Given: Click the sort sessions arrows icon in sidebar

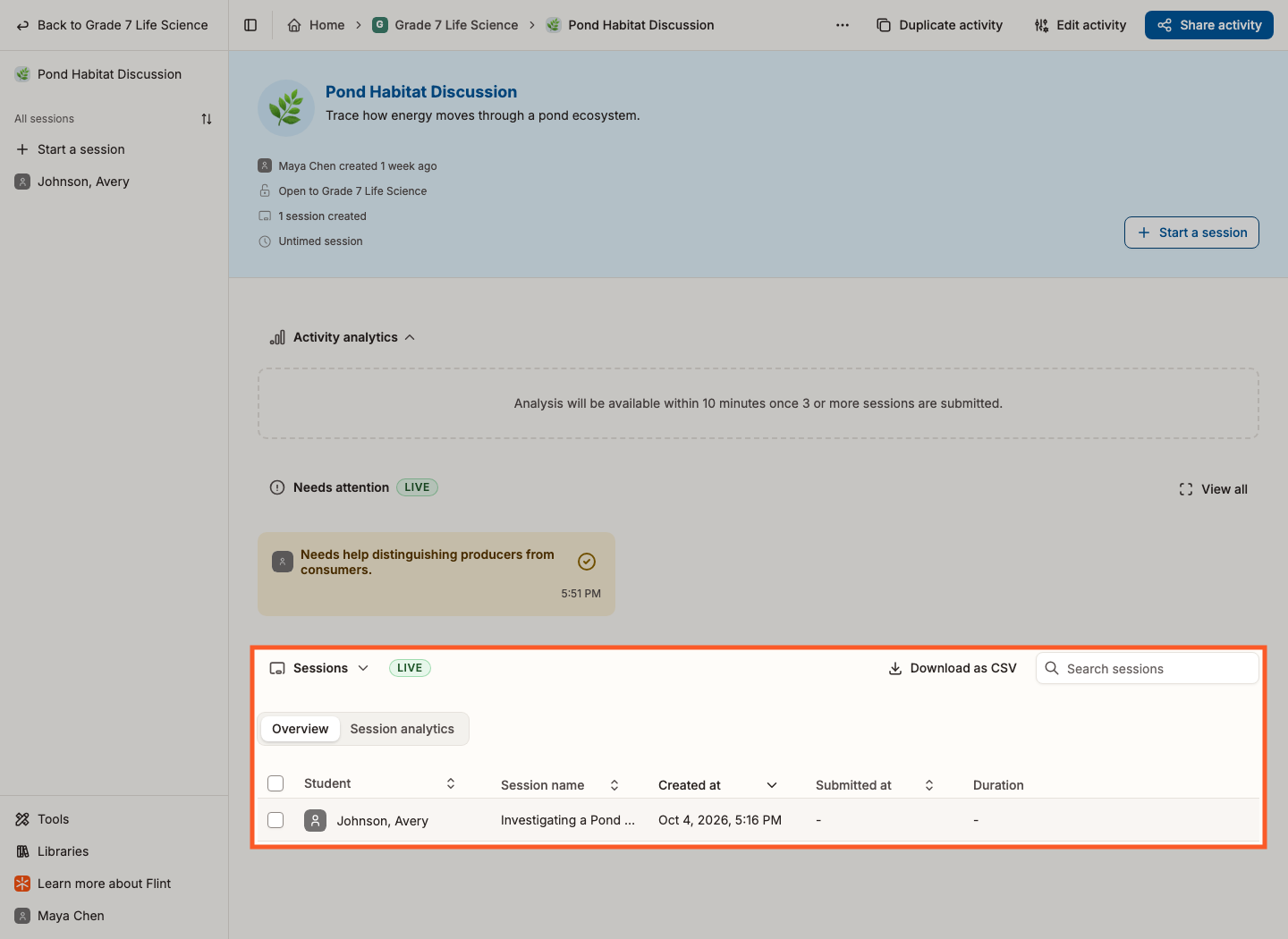Looking at the screenshot, I should tap(207, 119).
